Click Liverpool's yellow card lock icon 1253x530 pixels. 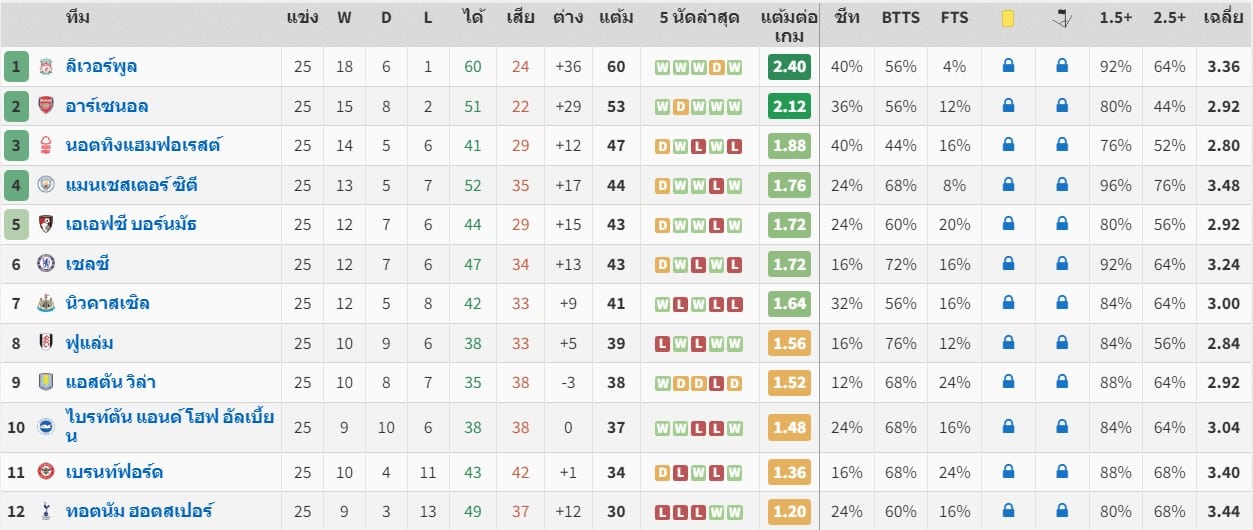[1008, 66]
